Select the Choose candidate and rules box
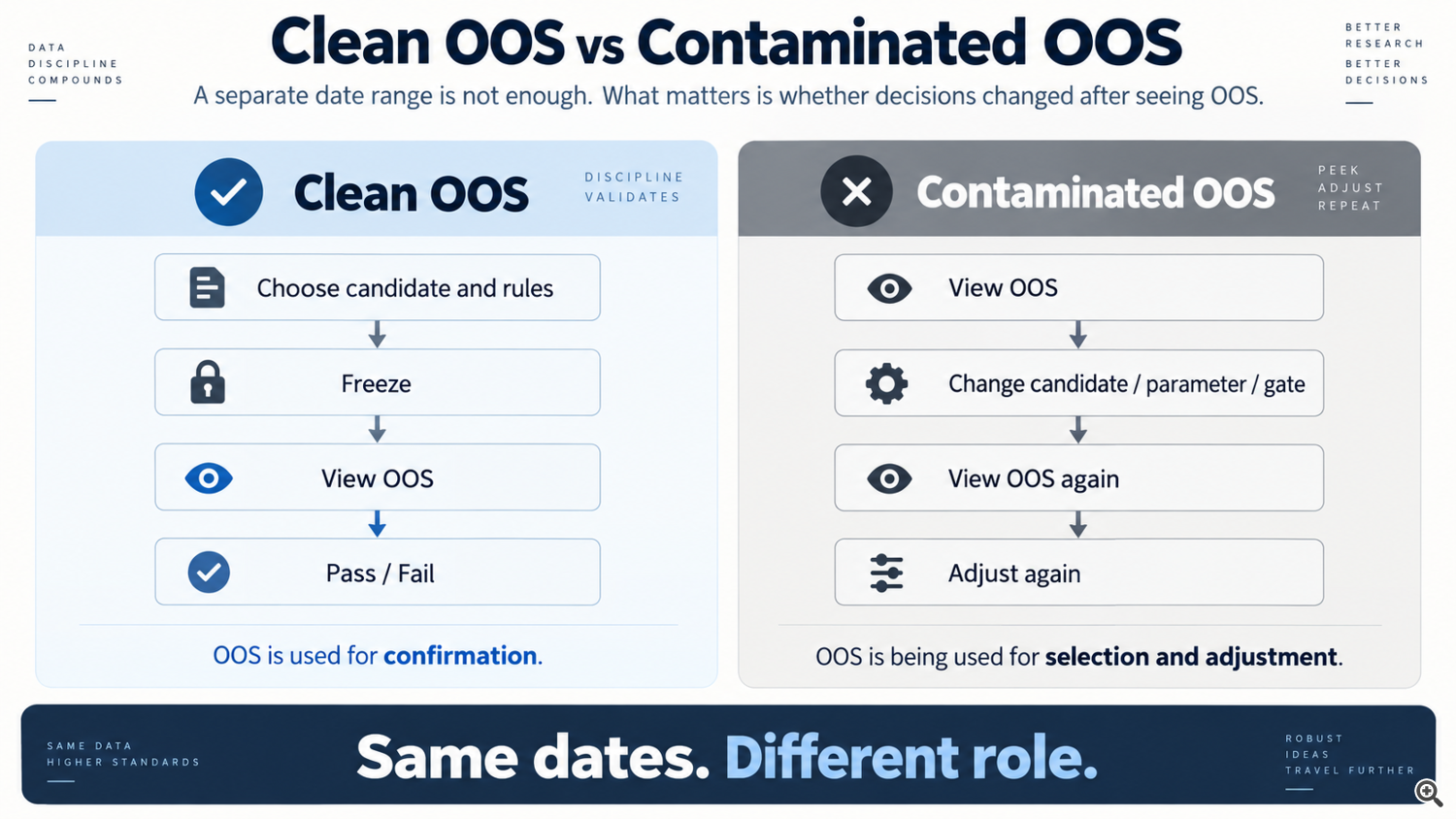 point(378,287)
